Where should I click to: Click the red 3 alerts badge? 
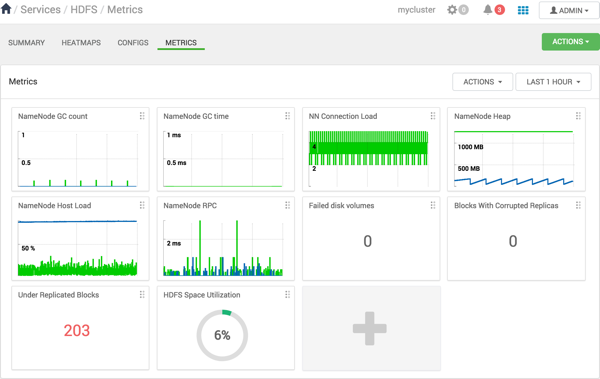[499, 10]
